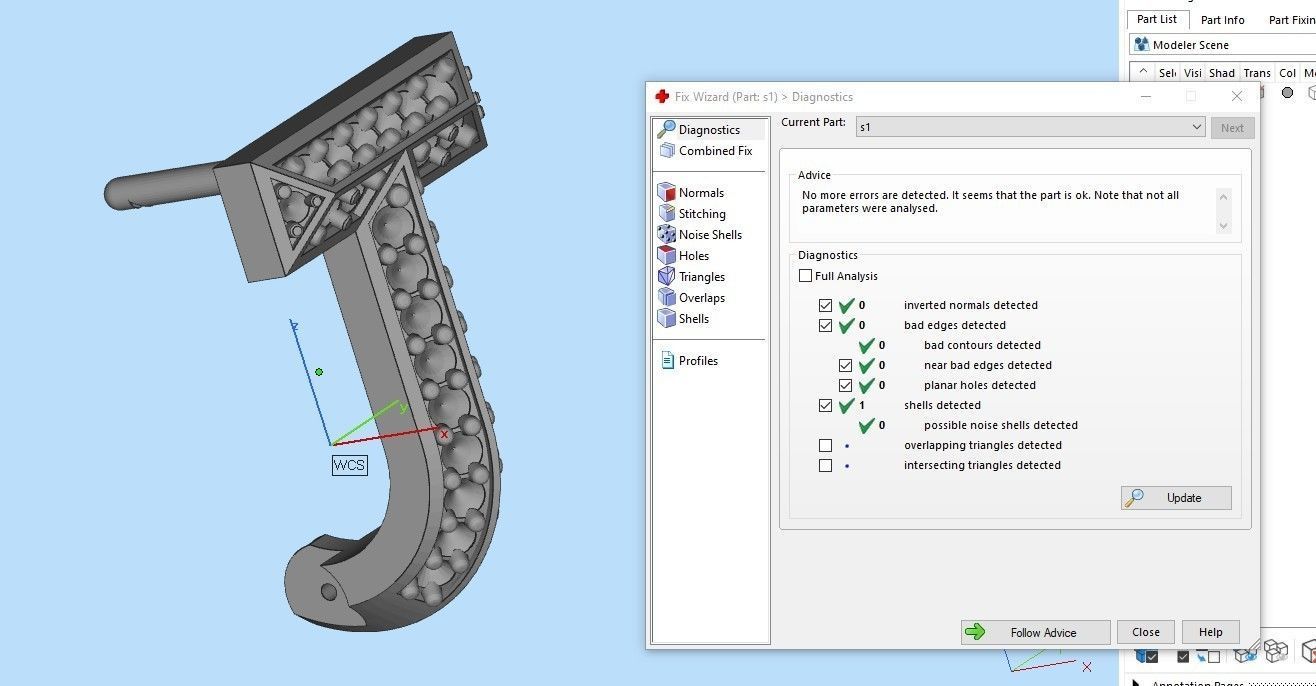Image resolution: width=1316 pixels, height=686 pixels.
Task: Click the Shad column header
Action: (1222, 72)
